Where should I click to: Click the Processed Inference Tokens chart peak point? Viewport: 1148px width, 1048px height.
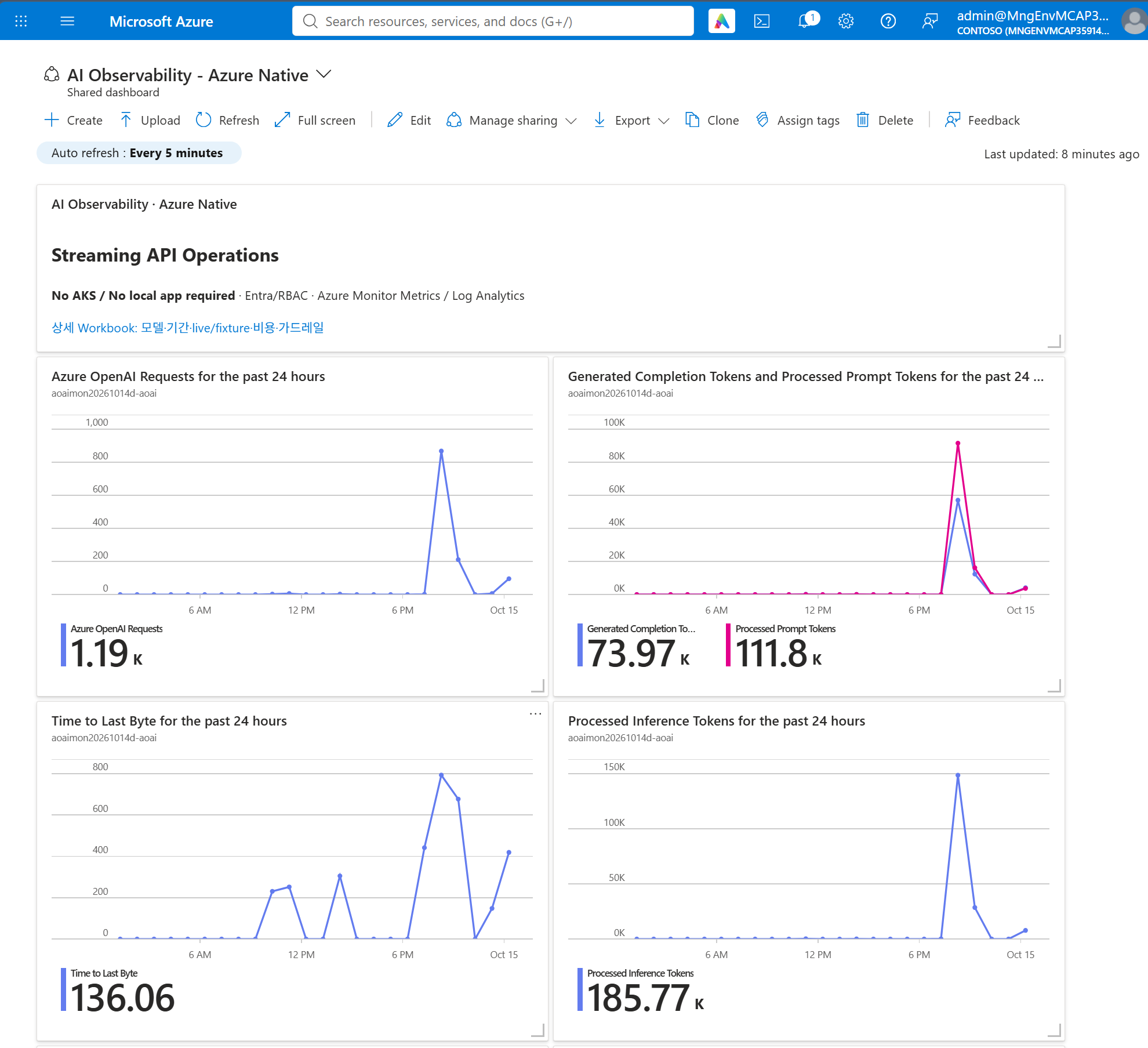click(958, 775)
